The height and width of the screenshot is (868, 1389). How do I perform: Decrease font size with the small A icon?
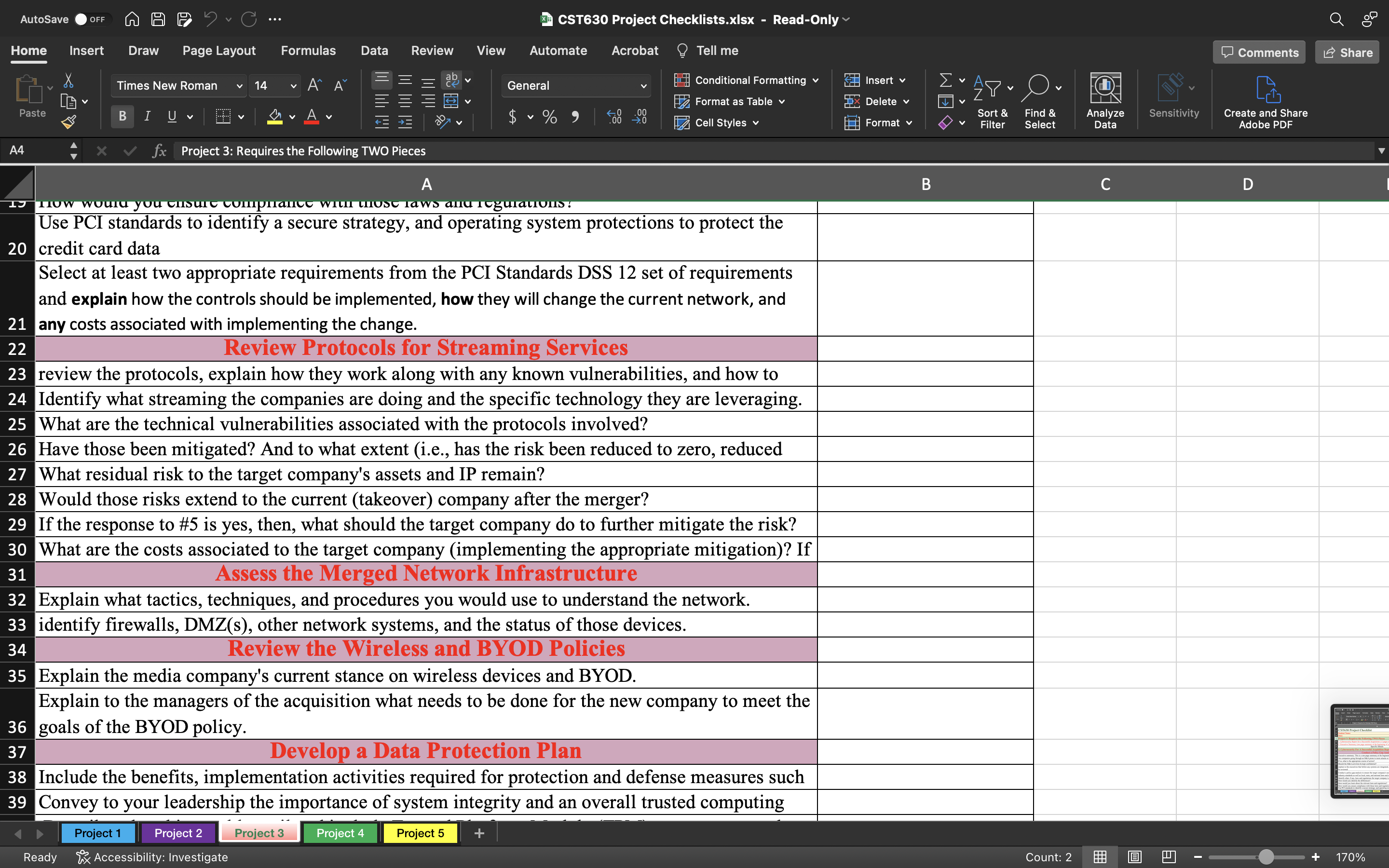[340, 85]
